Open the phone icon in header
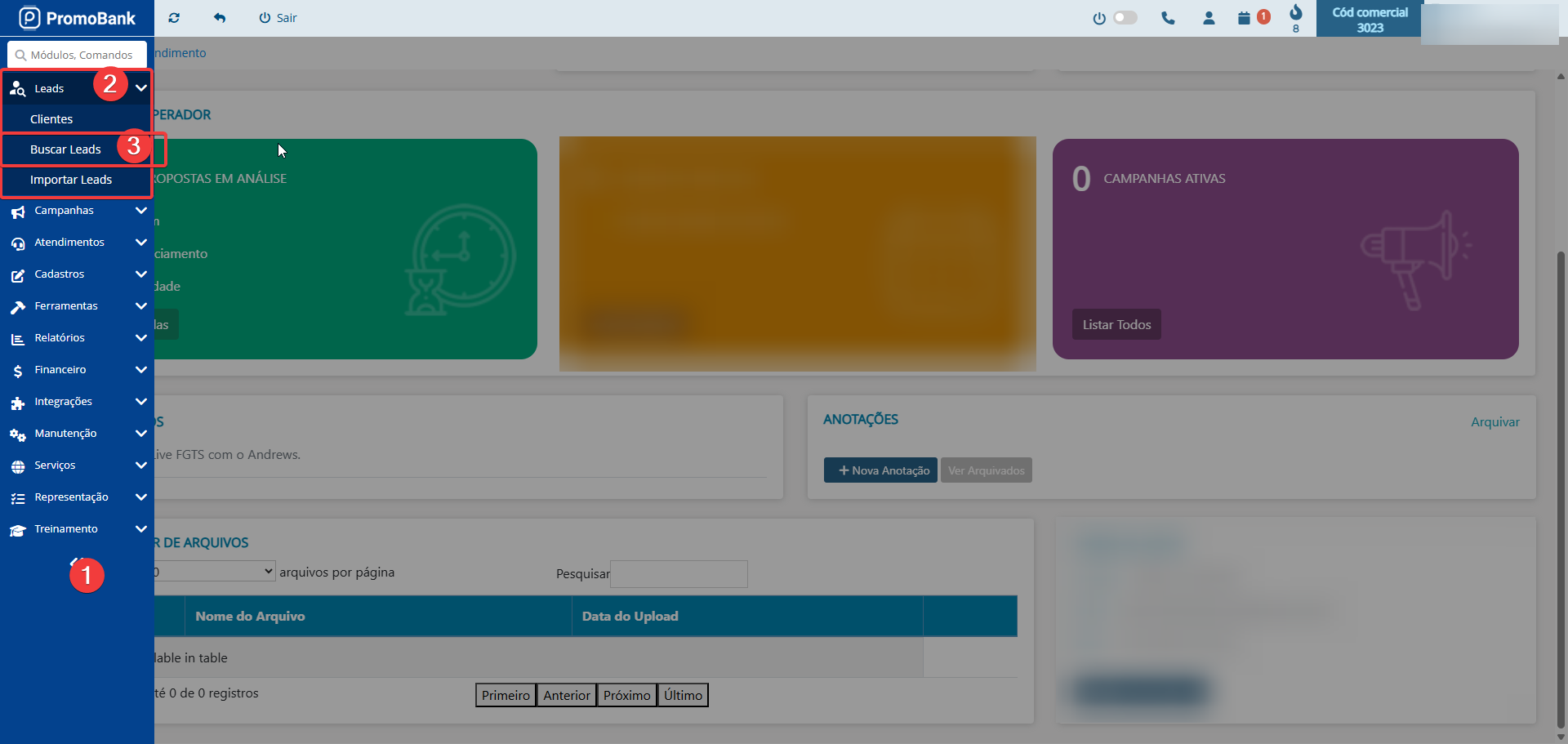1568x744 pixels. [1168, 18]
